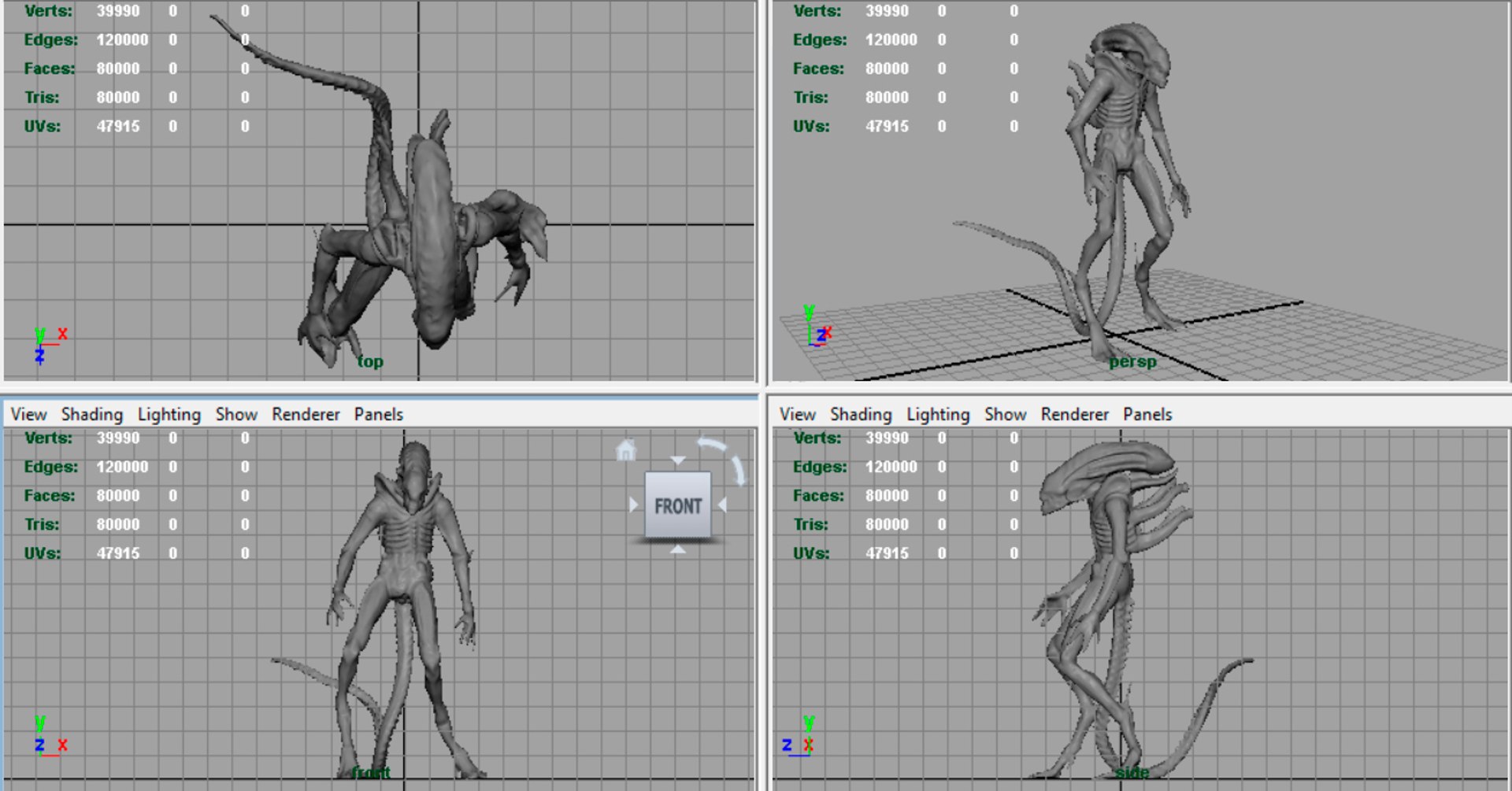Open the Shading menu in the side panel

861,414
